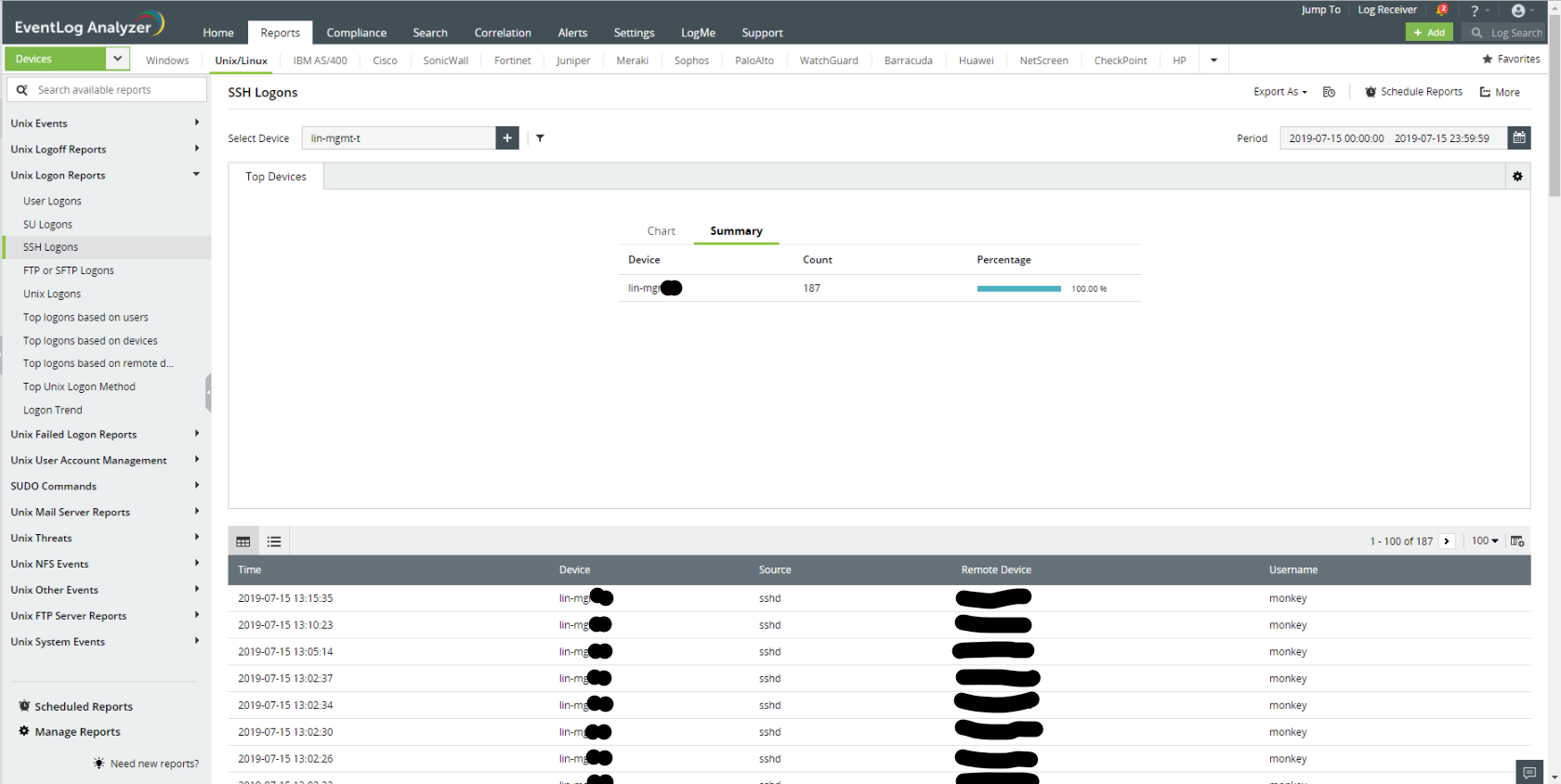Open the Alerts tab
The height and width of the screenshot is (784, 1561).
(572, 33)
